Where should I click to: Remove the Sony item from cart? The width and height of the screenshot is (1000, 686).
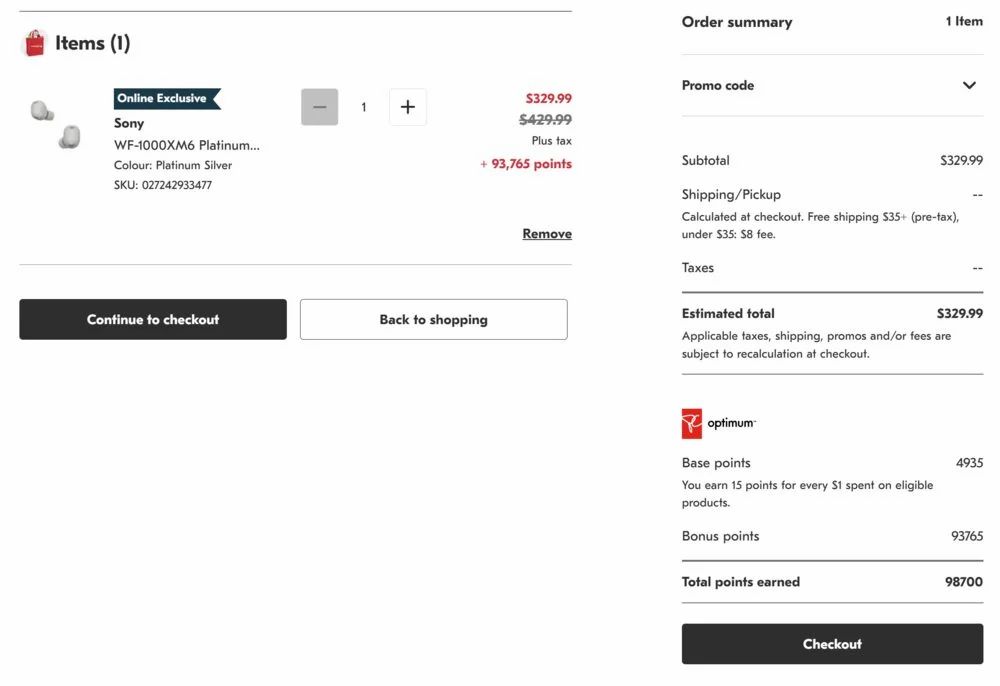click(x=547, y=234)
